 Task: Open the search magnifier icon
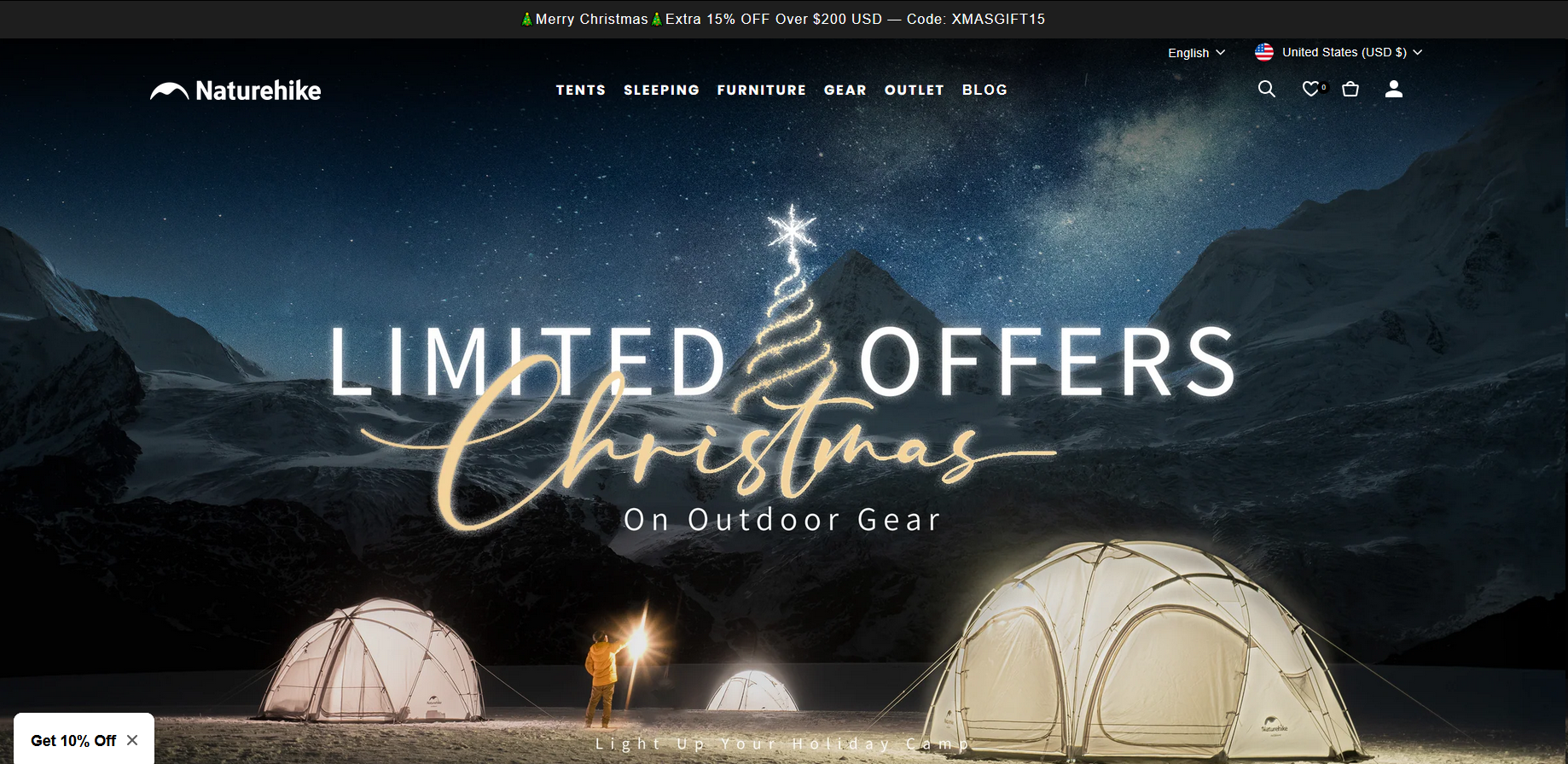1267,89
